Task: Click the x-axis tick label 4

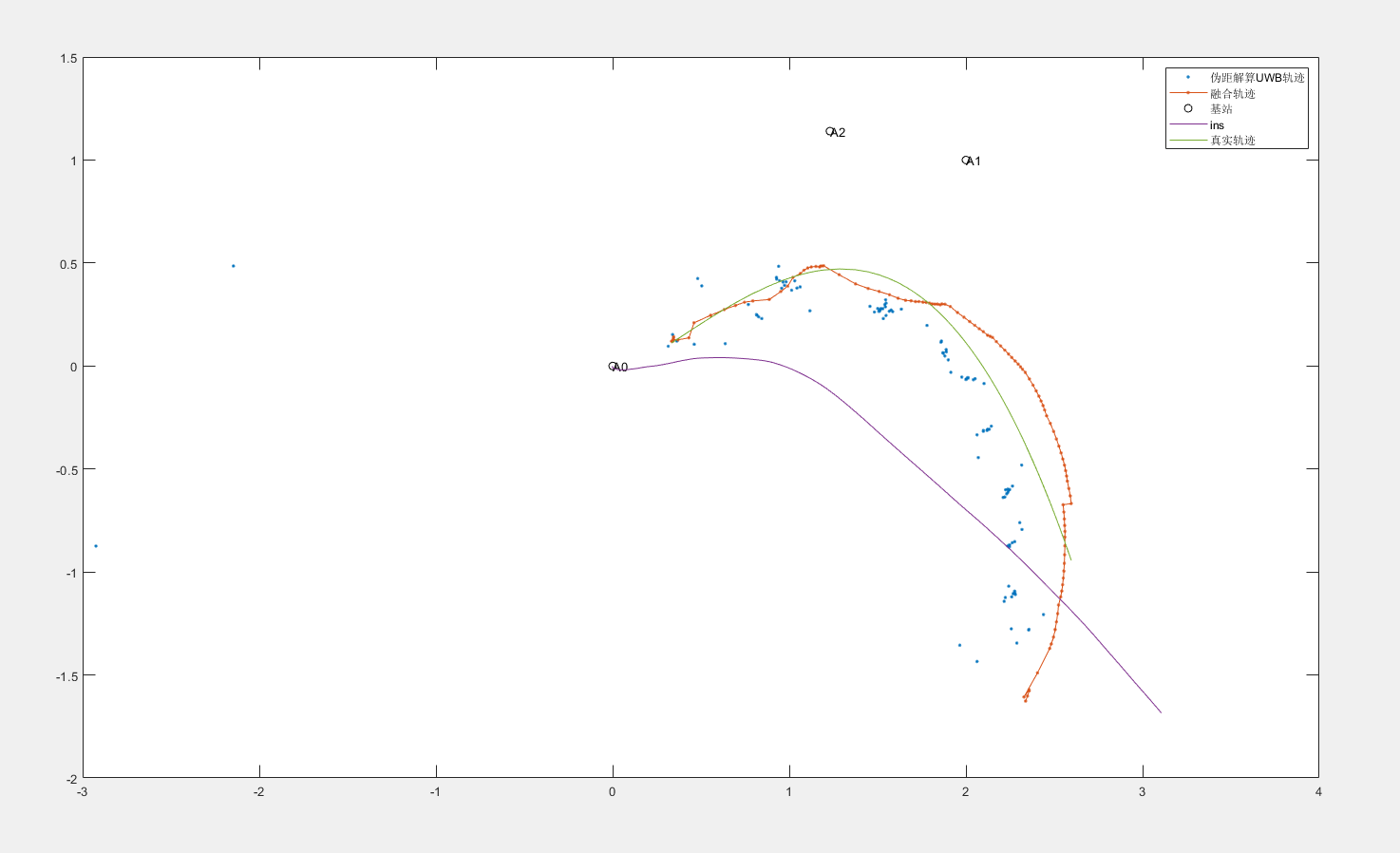Action: click(1318, 792)
